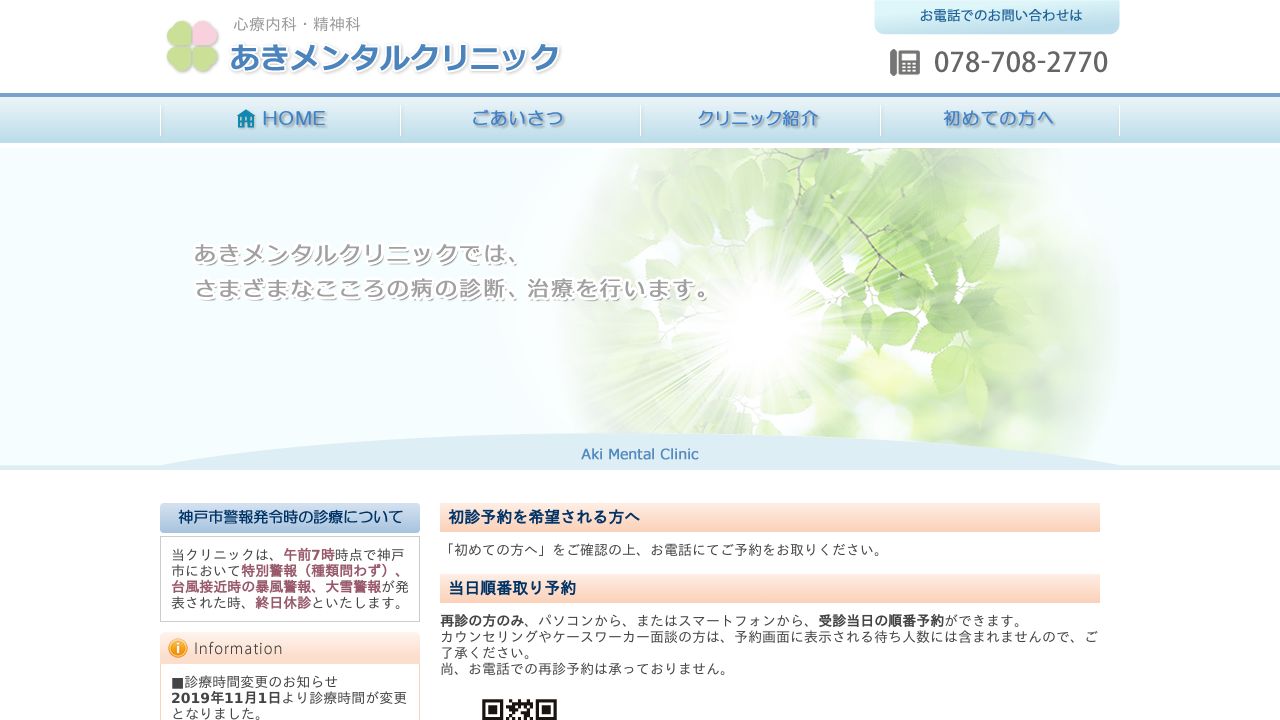The height and width of the screenshot is (720, 1280).
Task: Click the four-leaf clover logo icon
Action: [x=192, y=47]
